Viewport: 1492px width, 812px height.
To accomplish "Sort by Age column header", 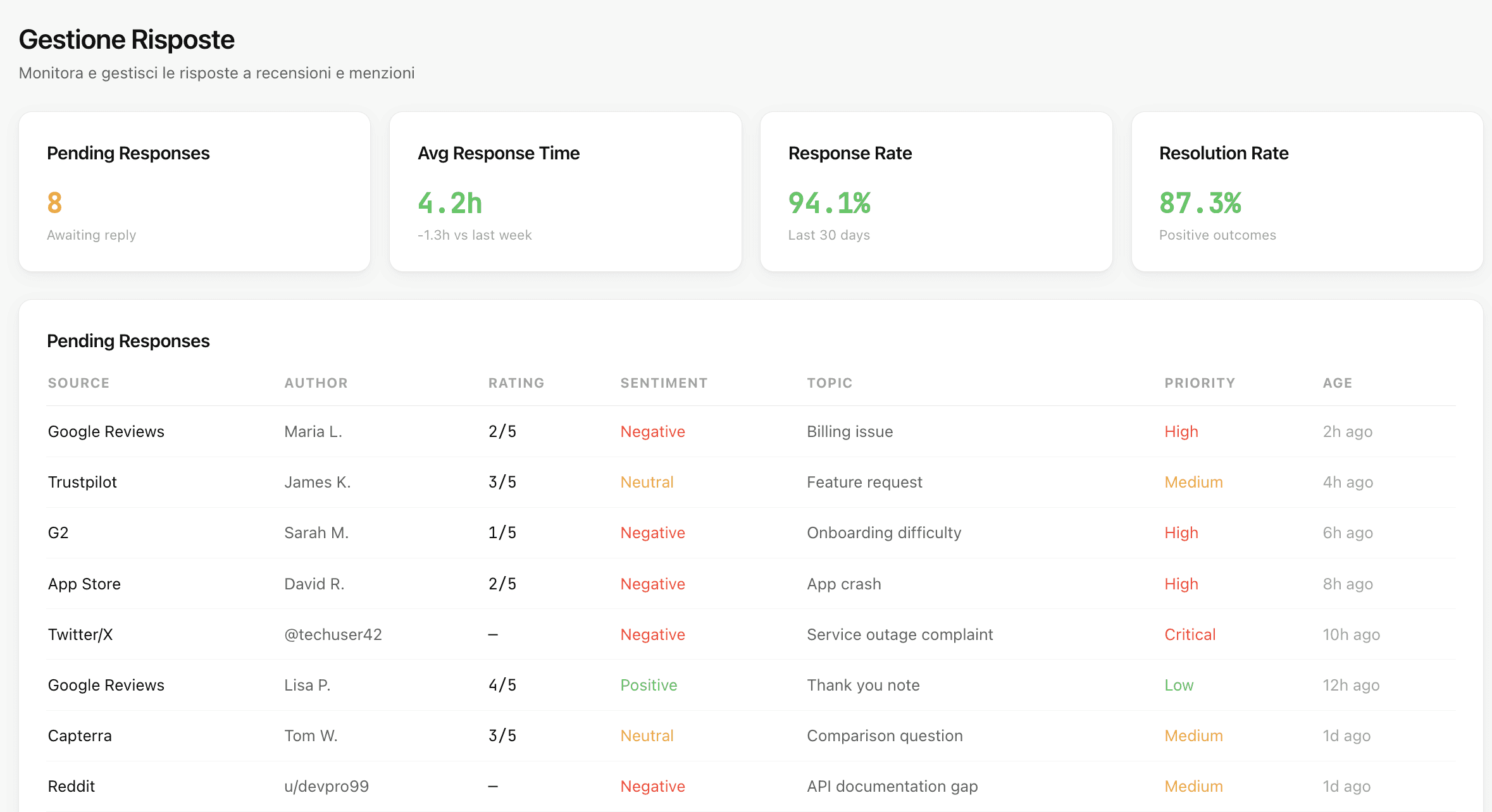I will (x=1336, y=383).
